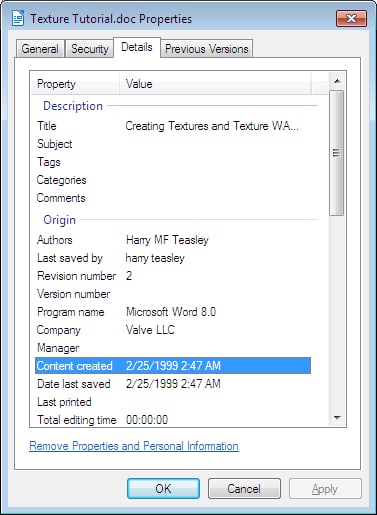Select the Program name label
Viewport: 377px width, 515px height.
71,312
